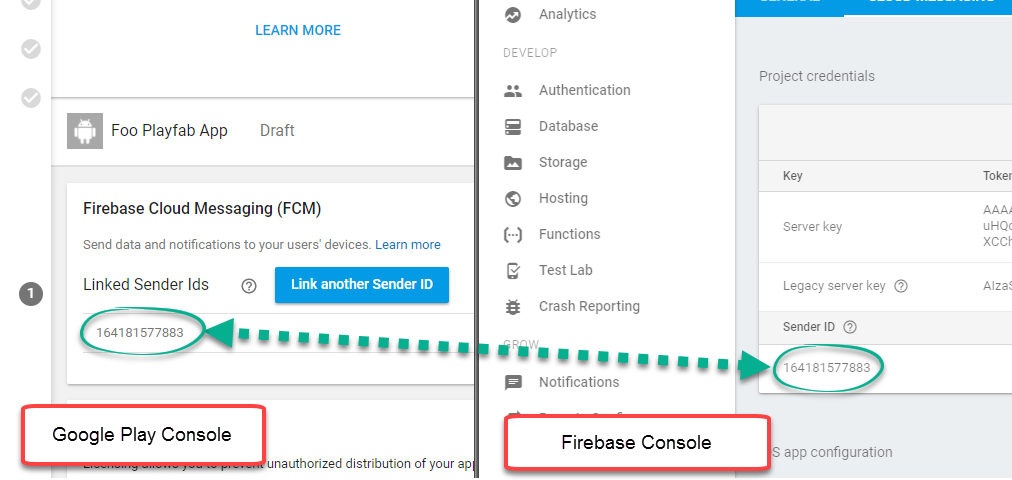Open the Notifications menu item
Viewport: 1012px width, 480px height.
coord(579,382)
